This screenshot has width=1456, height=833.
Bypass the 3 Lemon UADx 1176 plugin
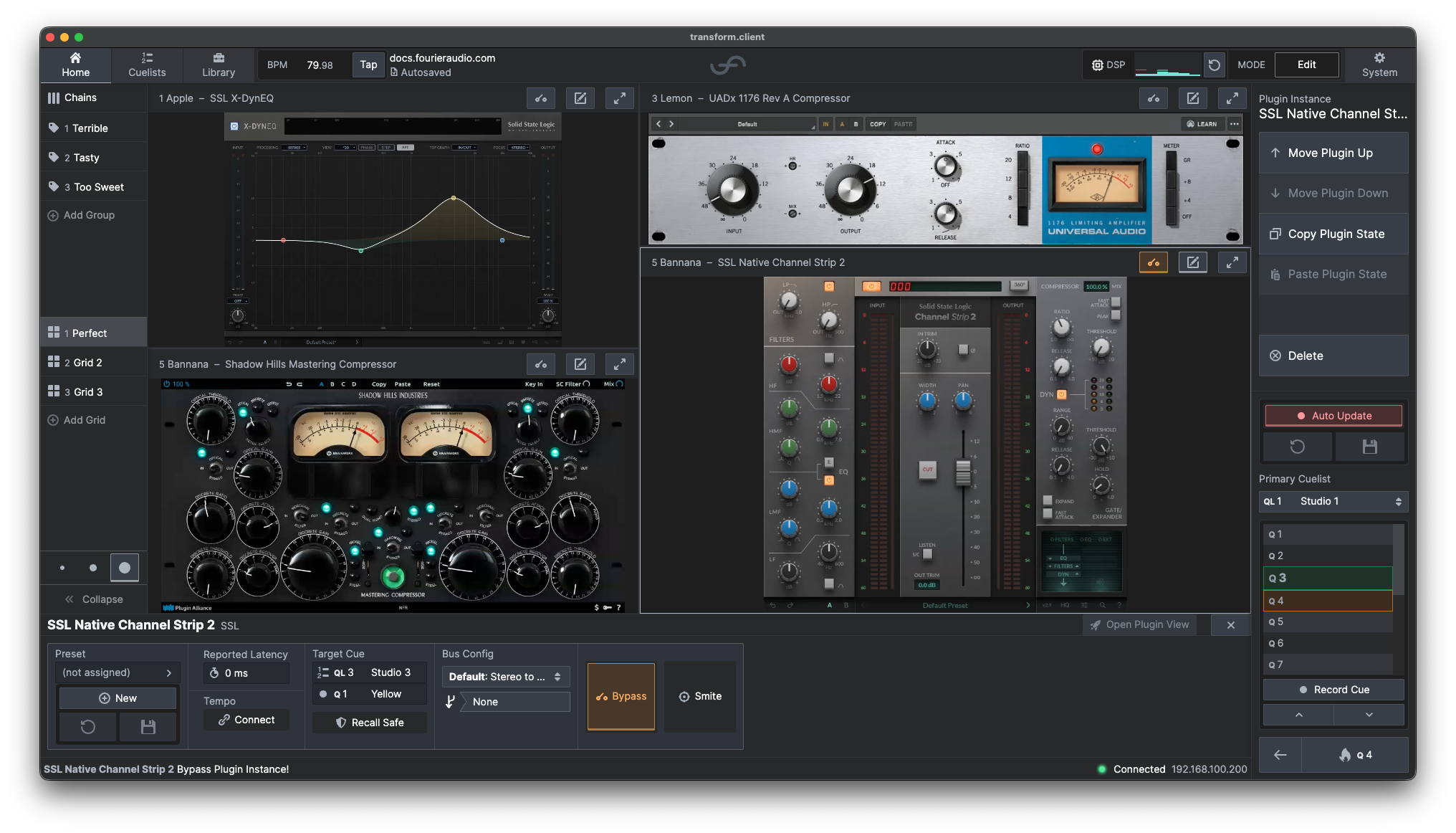1154,98
